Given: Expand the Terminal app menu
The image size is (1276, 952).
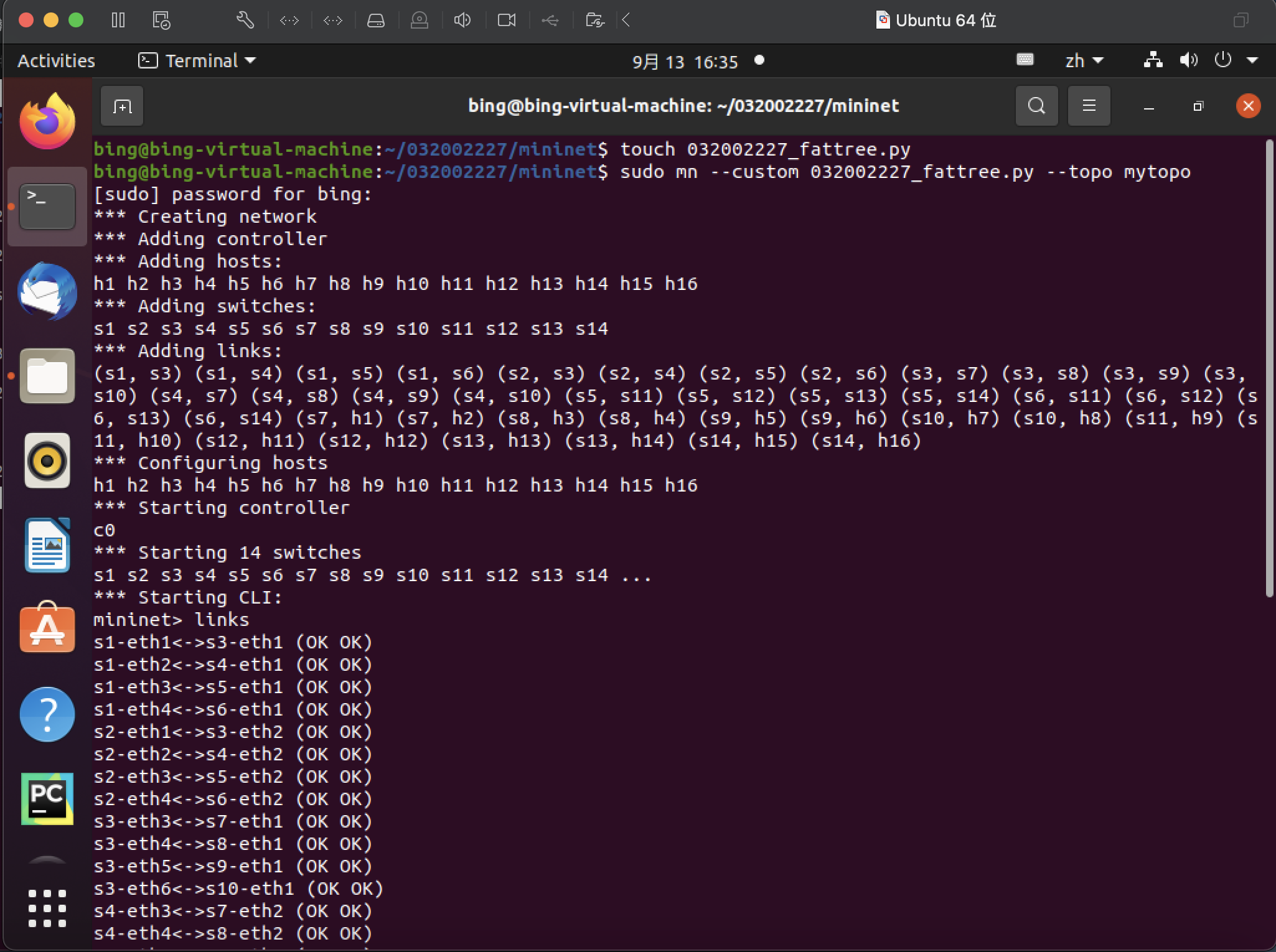Looking at the screenshot, I should coord(197,61).
